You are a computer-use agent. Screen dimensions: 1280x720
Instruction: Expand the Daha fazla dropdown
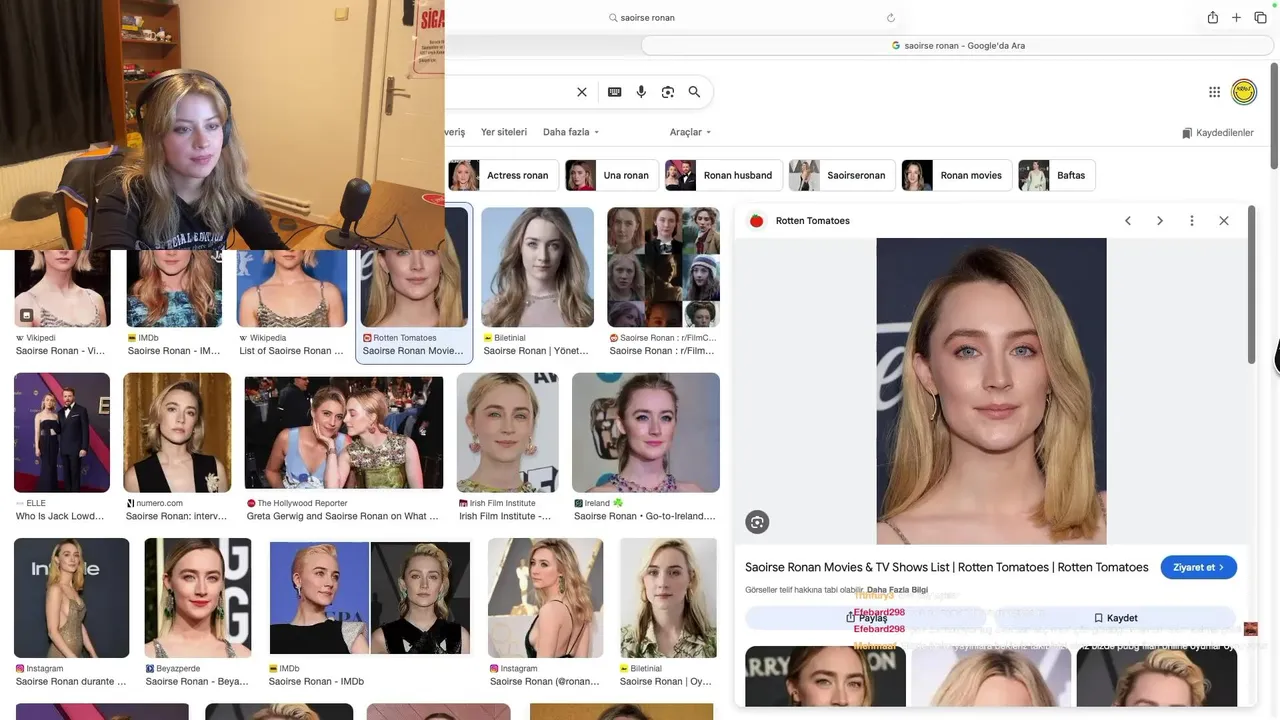571,132
